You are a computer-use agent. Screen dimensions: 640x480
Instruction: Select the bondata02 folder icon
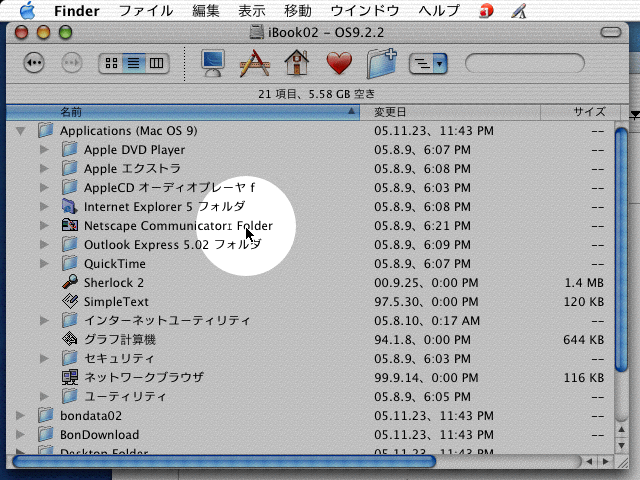coord(46,415)
